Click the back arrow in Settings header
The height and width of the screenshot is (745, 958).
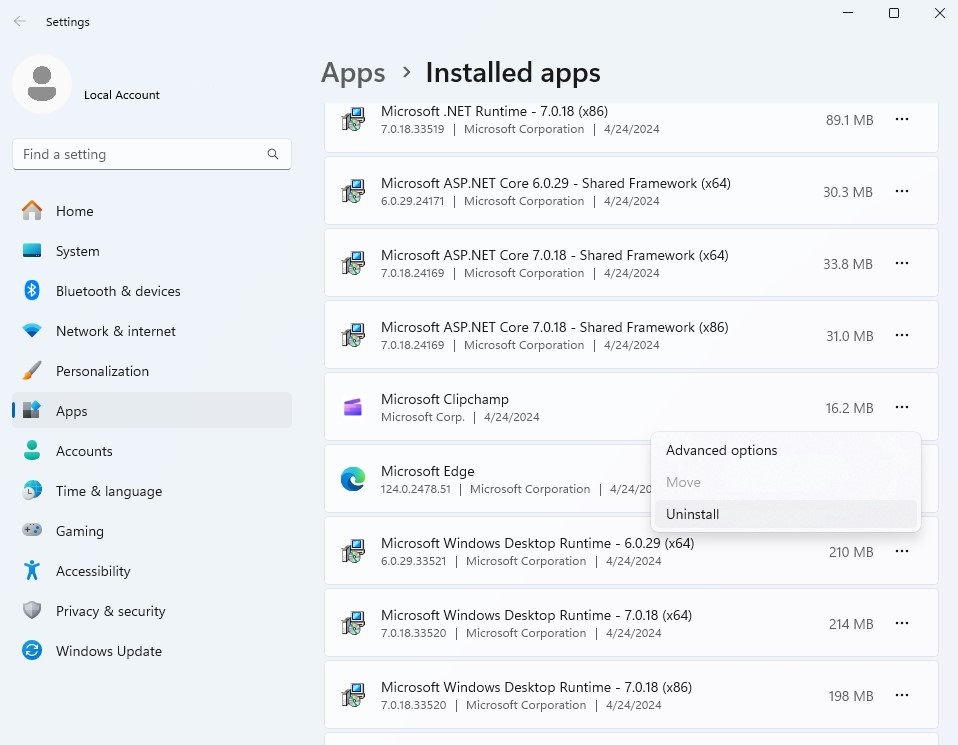[x=20, y=21]
